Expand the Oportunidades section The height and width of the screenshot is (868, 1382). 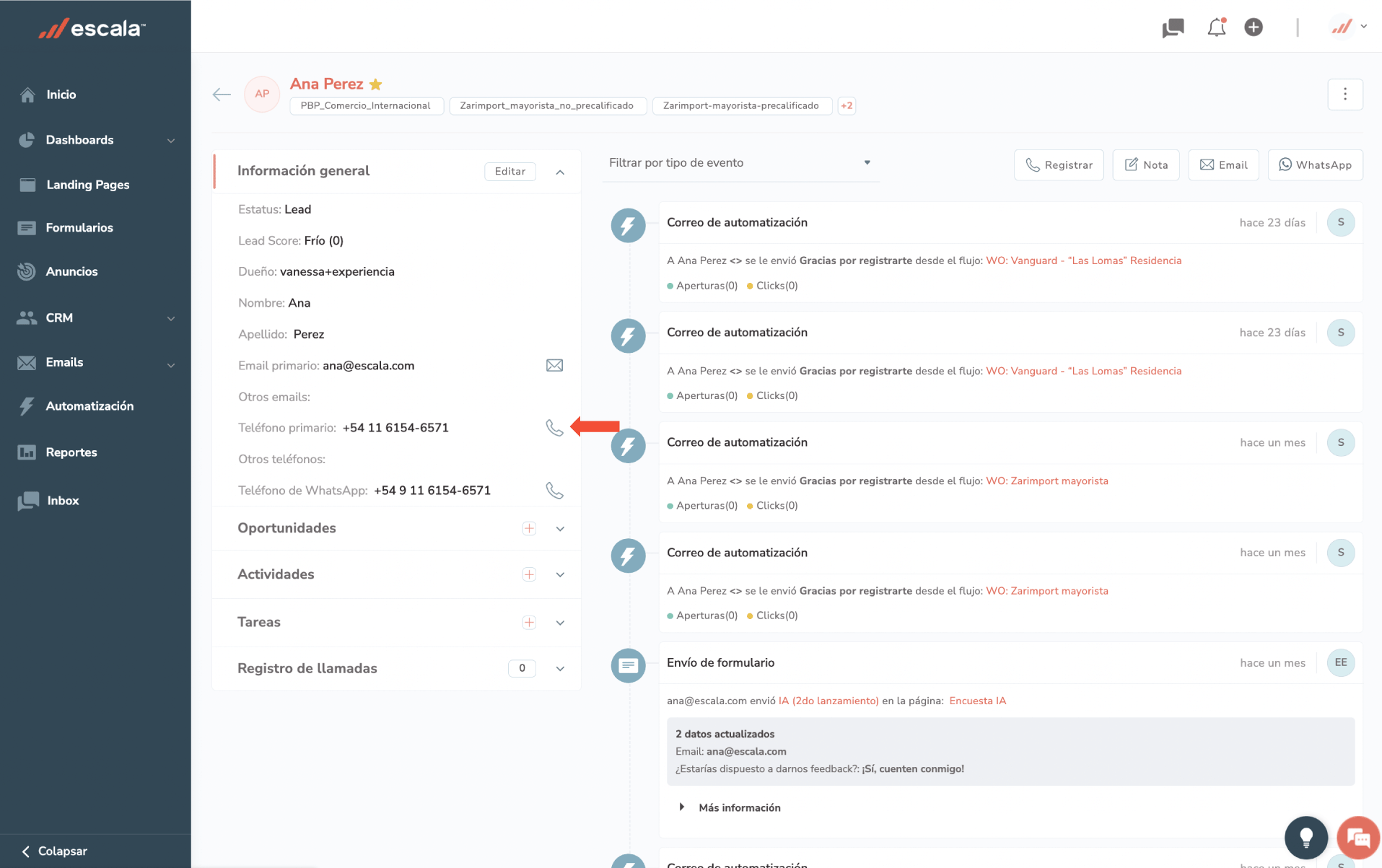click(x=560, y=529)
